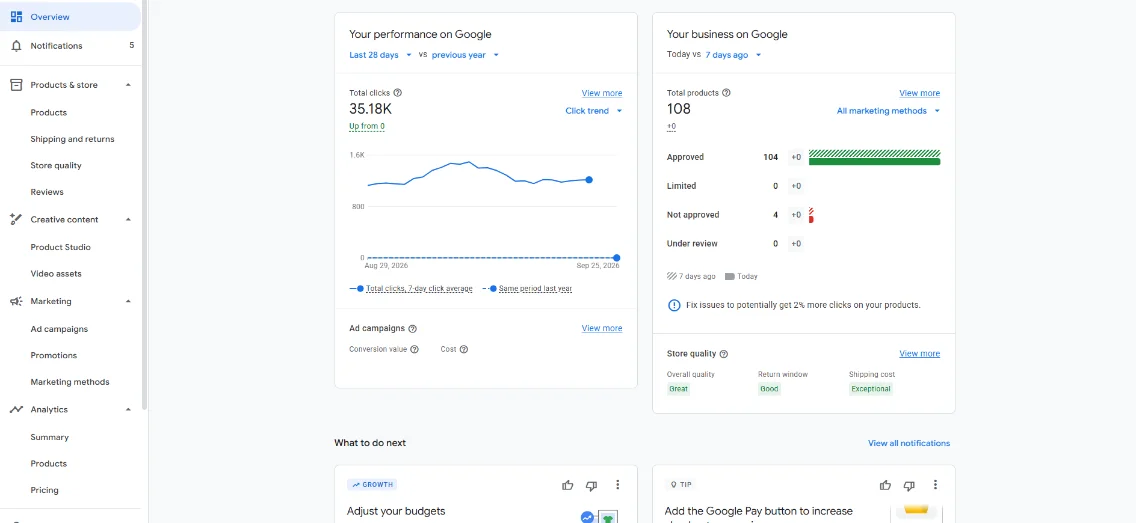Click the Adjust your budgets heading
This screenshot has height=523, width=1136.
click(396, 511)
